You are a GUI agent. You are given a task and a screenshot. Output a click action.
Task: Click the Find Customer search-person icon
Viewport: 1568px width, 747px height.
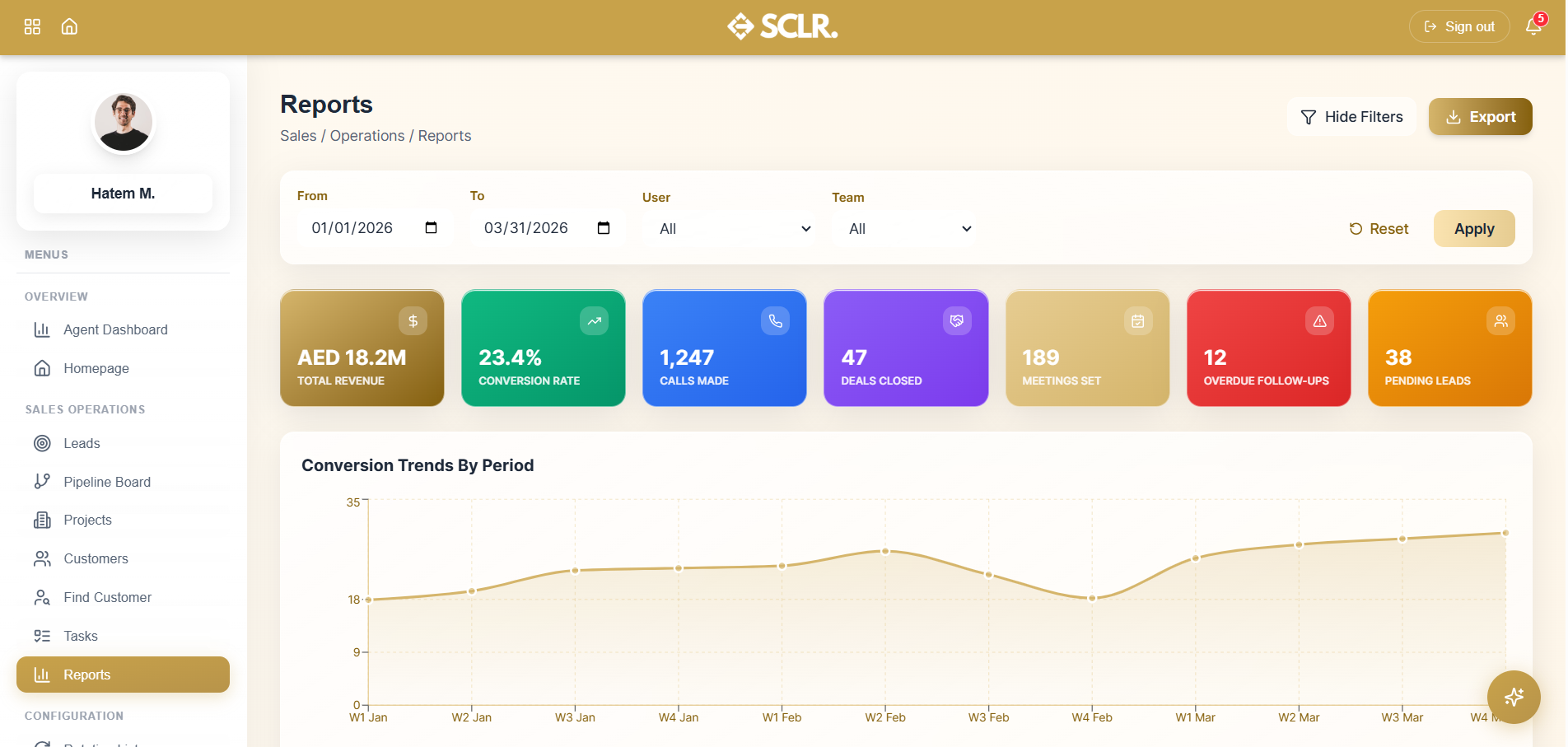pos(42,597)
